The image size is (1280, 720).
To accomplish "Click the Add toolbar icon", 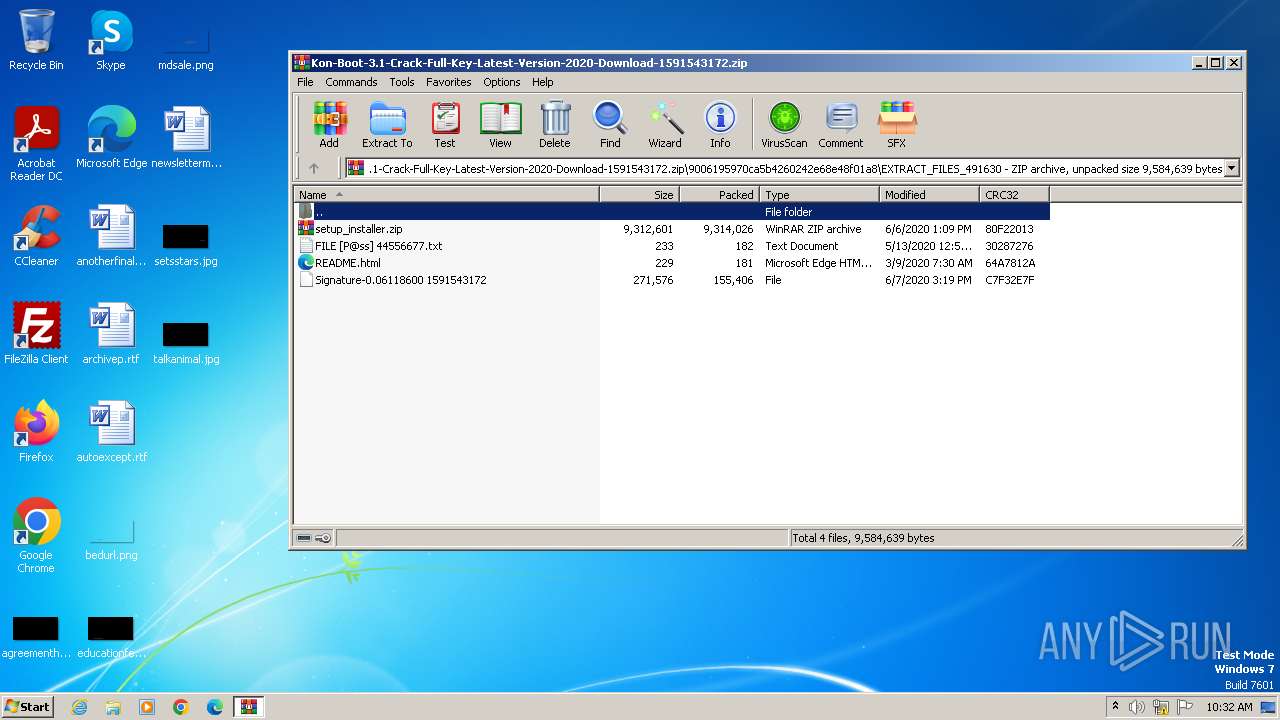I will [x=329, y=124].
